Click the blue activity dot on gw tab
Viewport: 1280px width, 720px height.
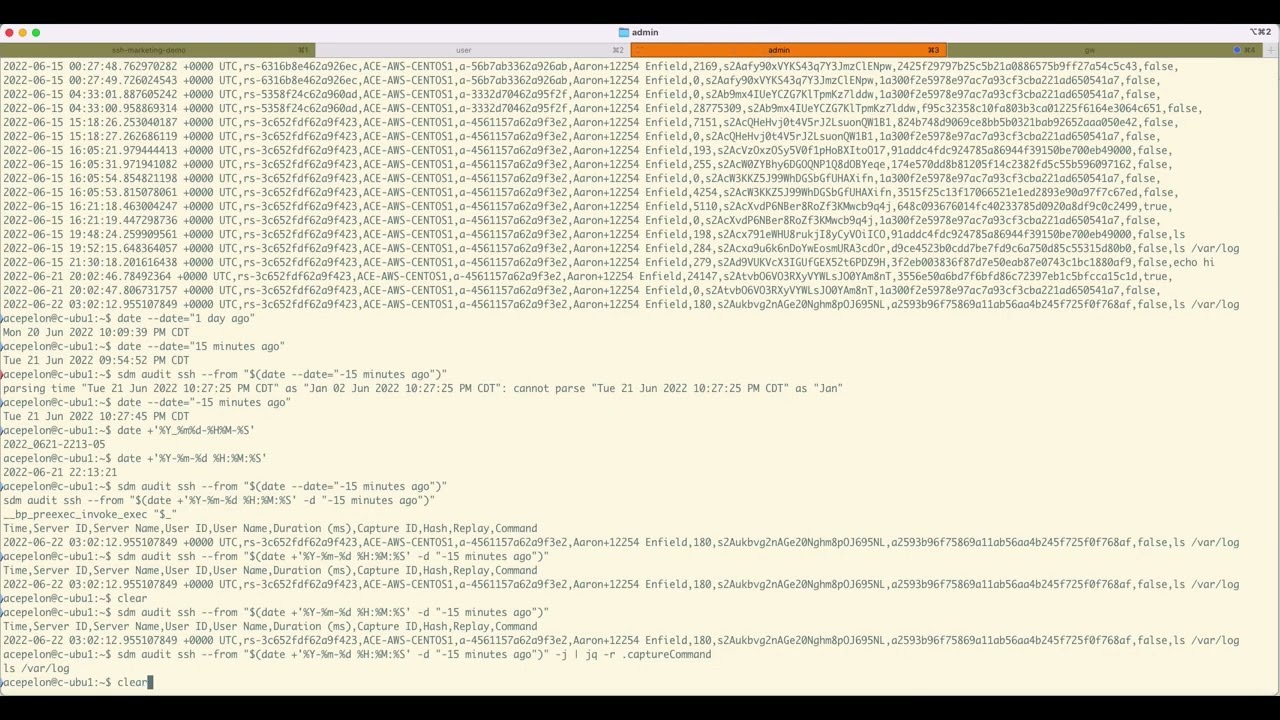pyautogui.click(x=1236, y=50)
